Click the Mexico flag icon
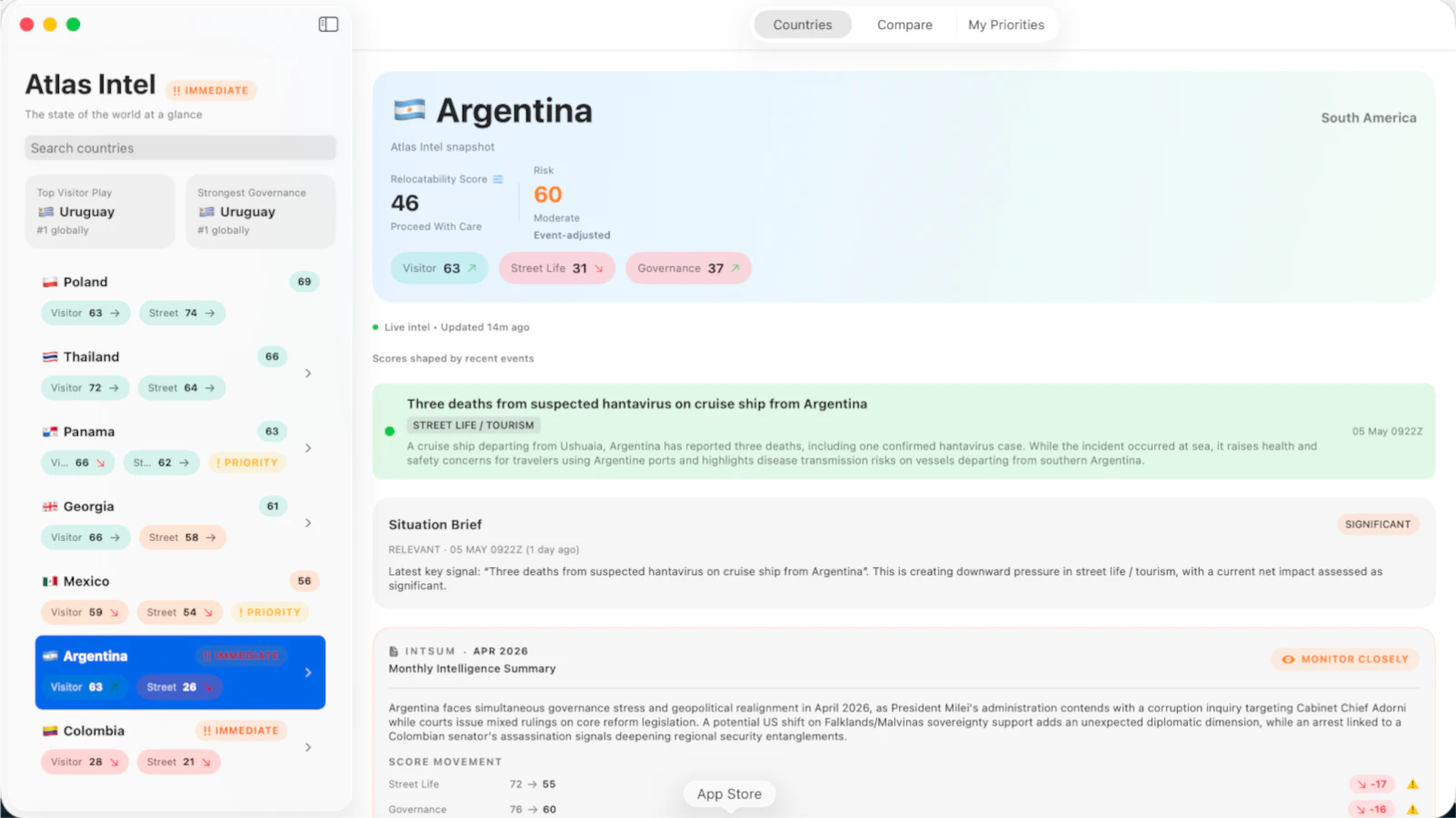This screenshot has height=818, width=1456. click(50, 581)
